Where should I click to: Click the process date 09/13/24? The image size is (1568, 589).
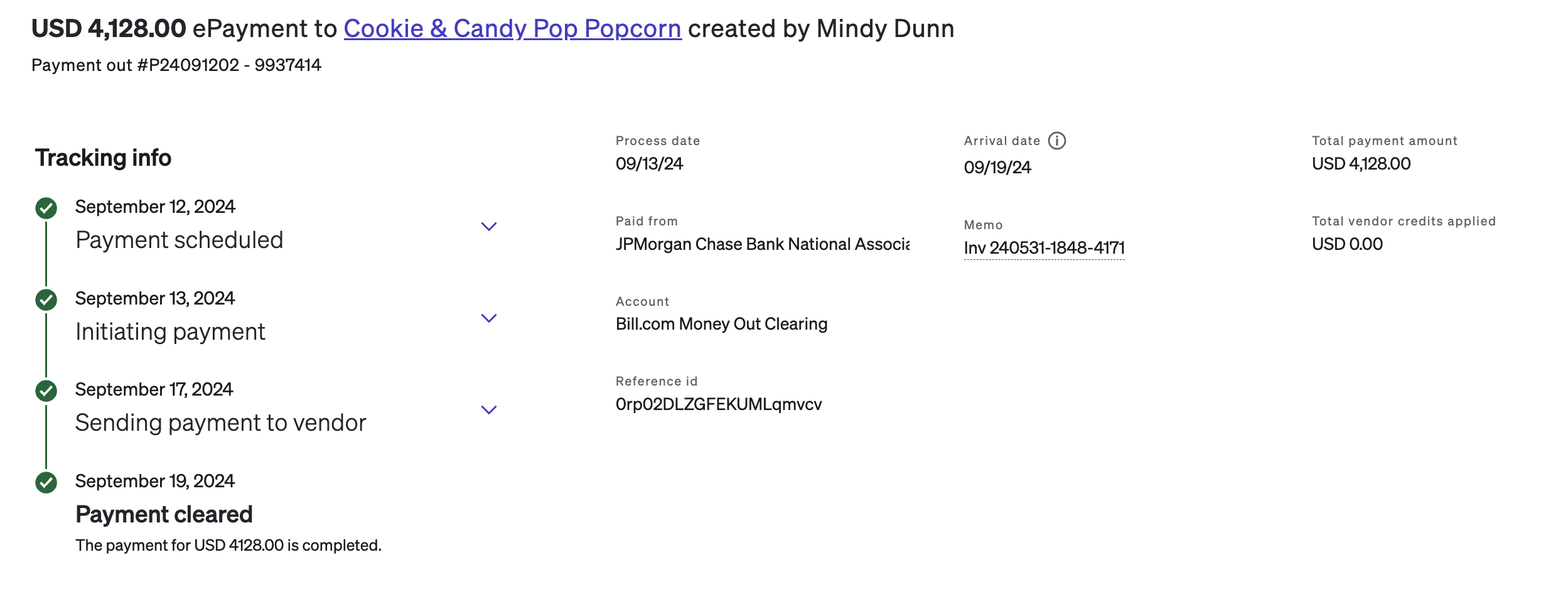pos(649,163)
